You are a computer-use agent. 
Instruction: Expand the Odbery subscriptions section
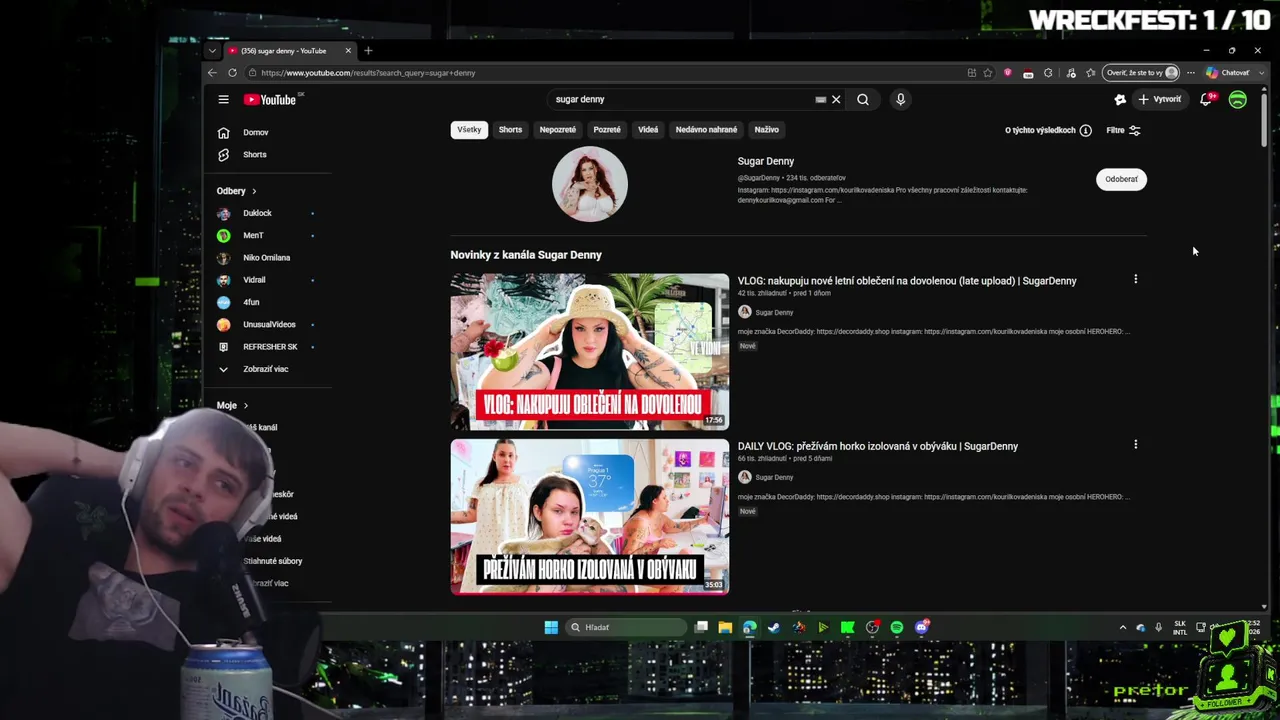(x=237, y=191)
